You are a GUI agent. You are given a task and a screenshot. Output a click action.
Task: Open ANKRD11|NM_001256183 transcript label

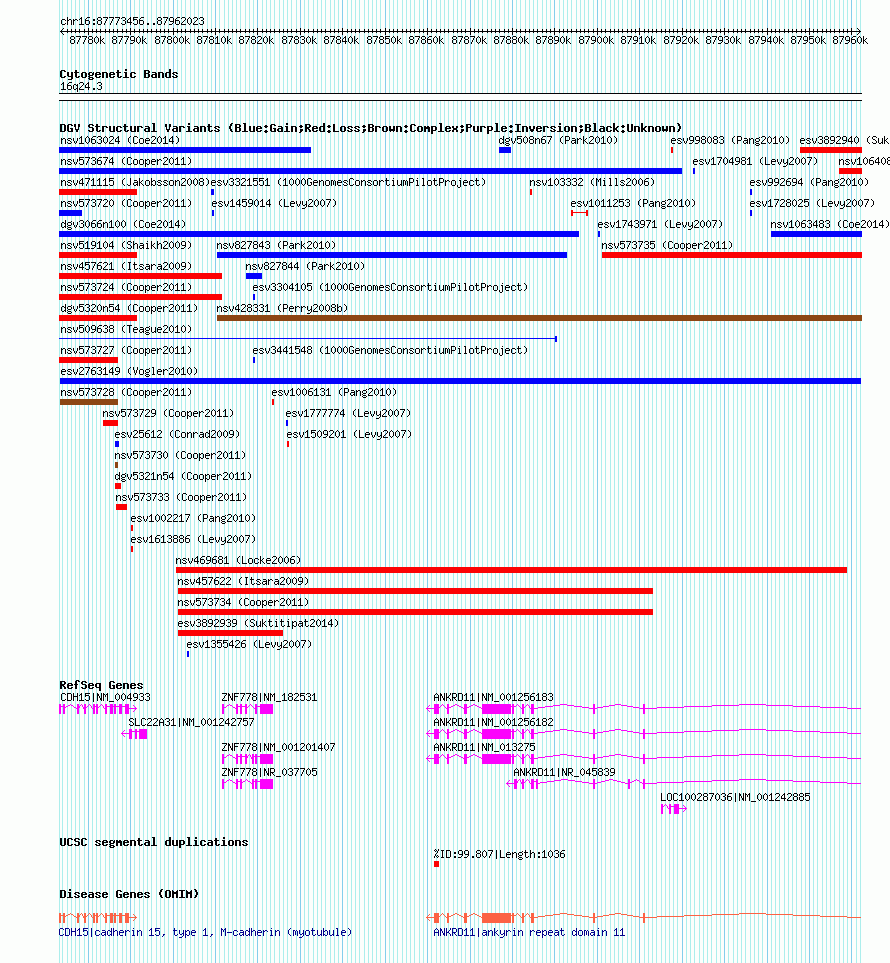pos(493,697)
